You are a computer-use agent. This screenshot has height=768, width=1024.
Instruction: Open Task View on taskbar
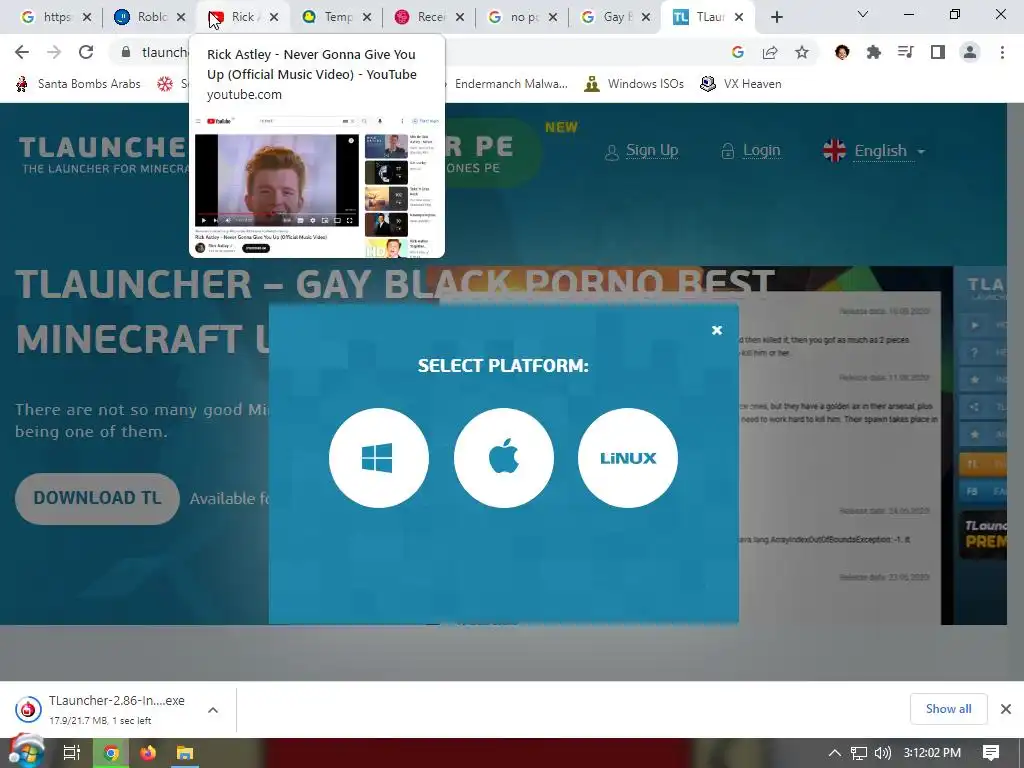[71, 753]
